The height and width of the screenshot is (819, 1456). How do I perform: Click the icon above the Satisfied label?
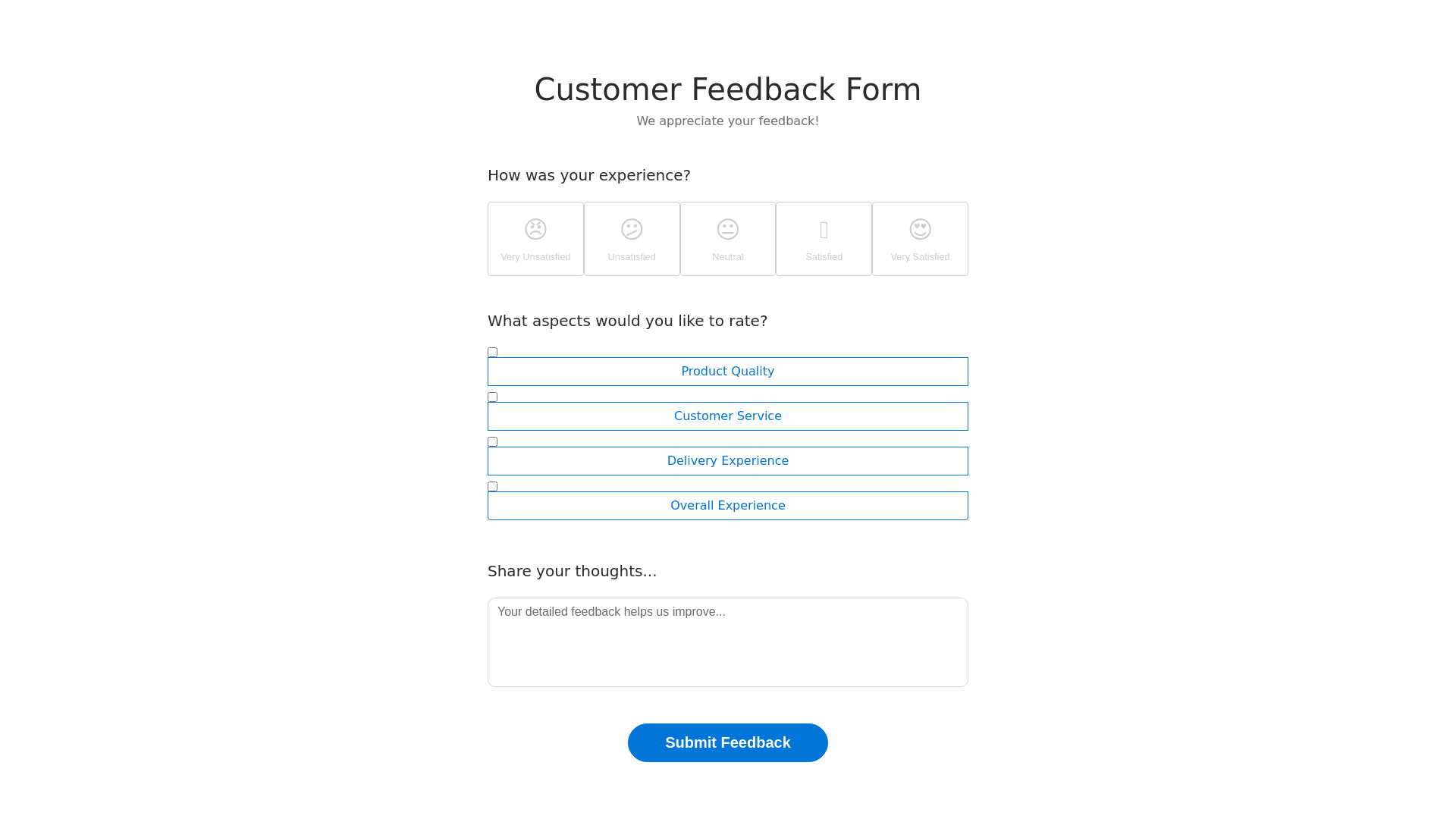(824, 230)
